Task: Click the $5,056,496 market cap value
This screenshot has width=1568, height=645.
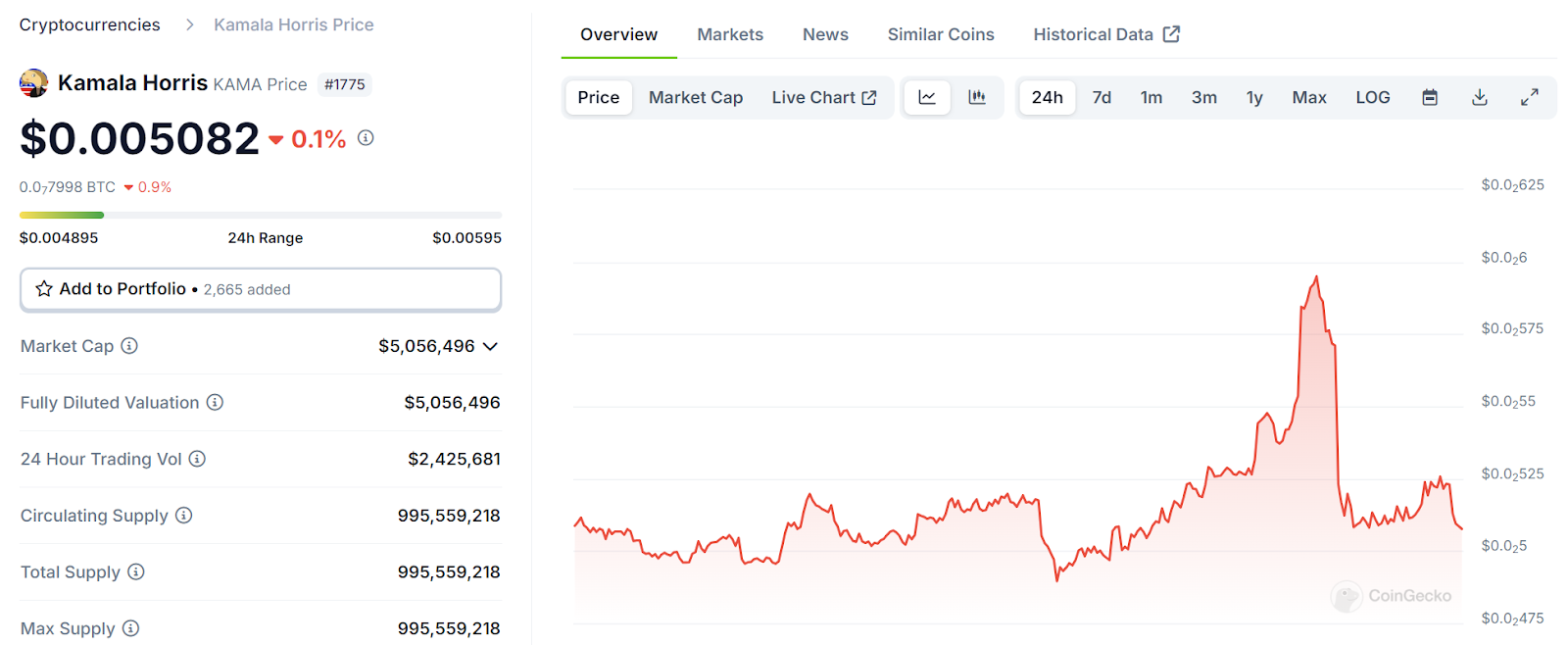Action: (x=427, y=346)
